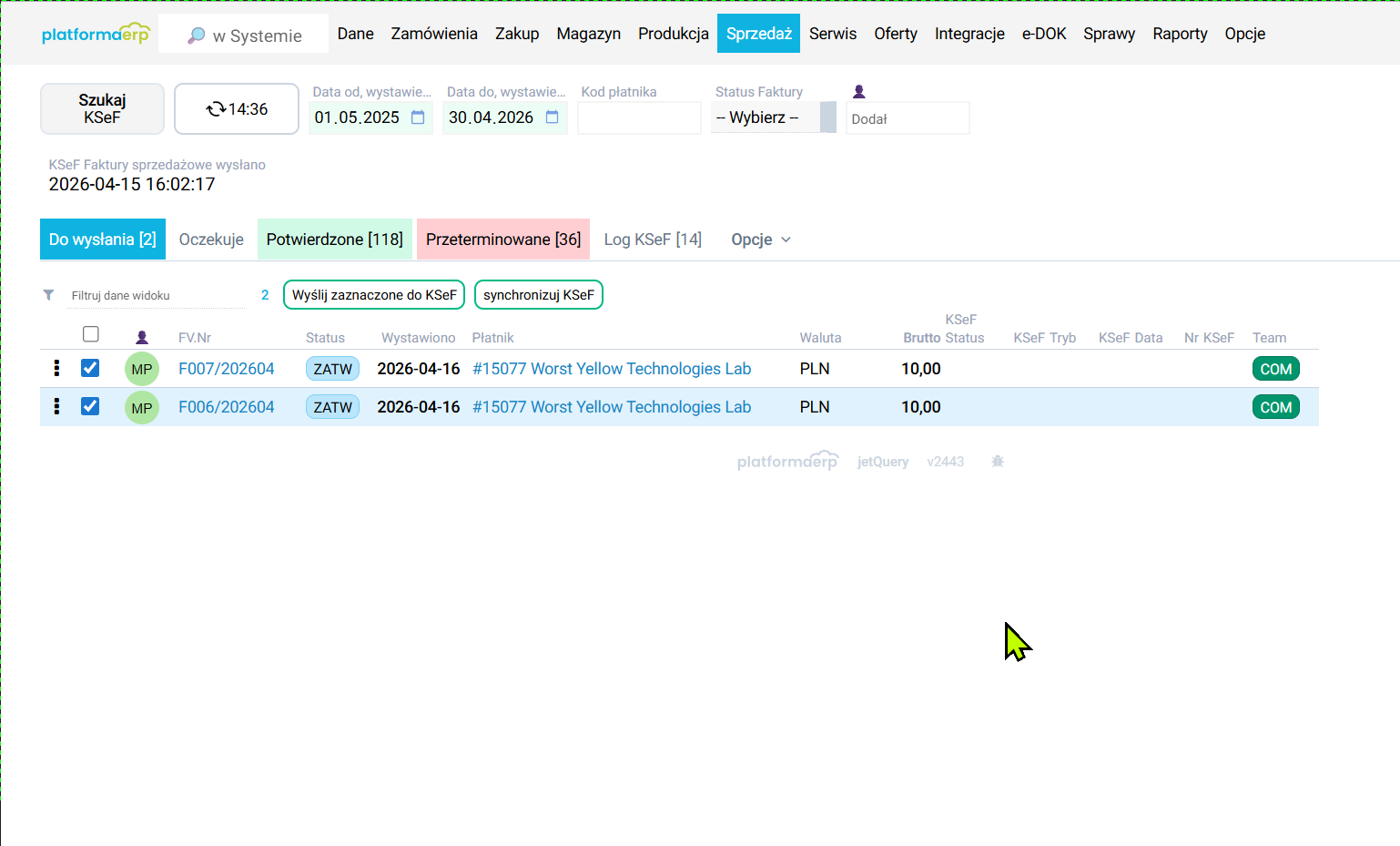Viewport: 1400px width, 846px height.
Task: Open three-dot menu for invoice F006/202604
Action: tap(56, 406)
